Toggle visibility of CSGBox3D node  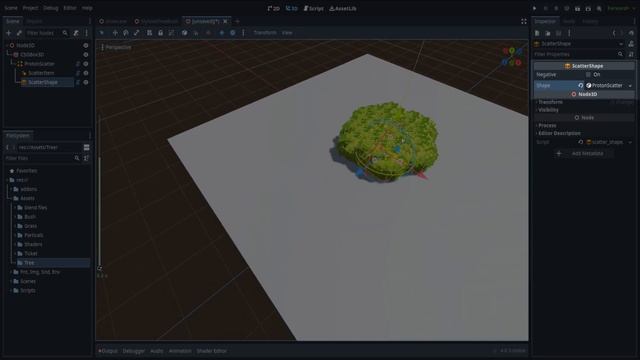(86, 55)
